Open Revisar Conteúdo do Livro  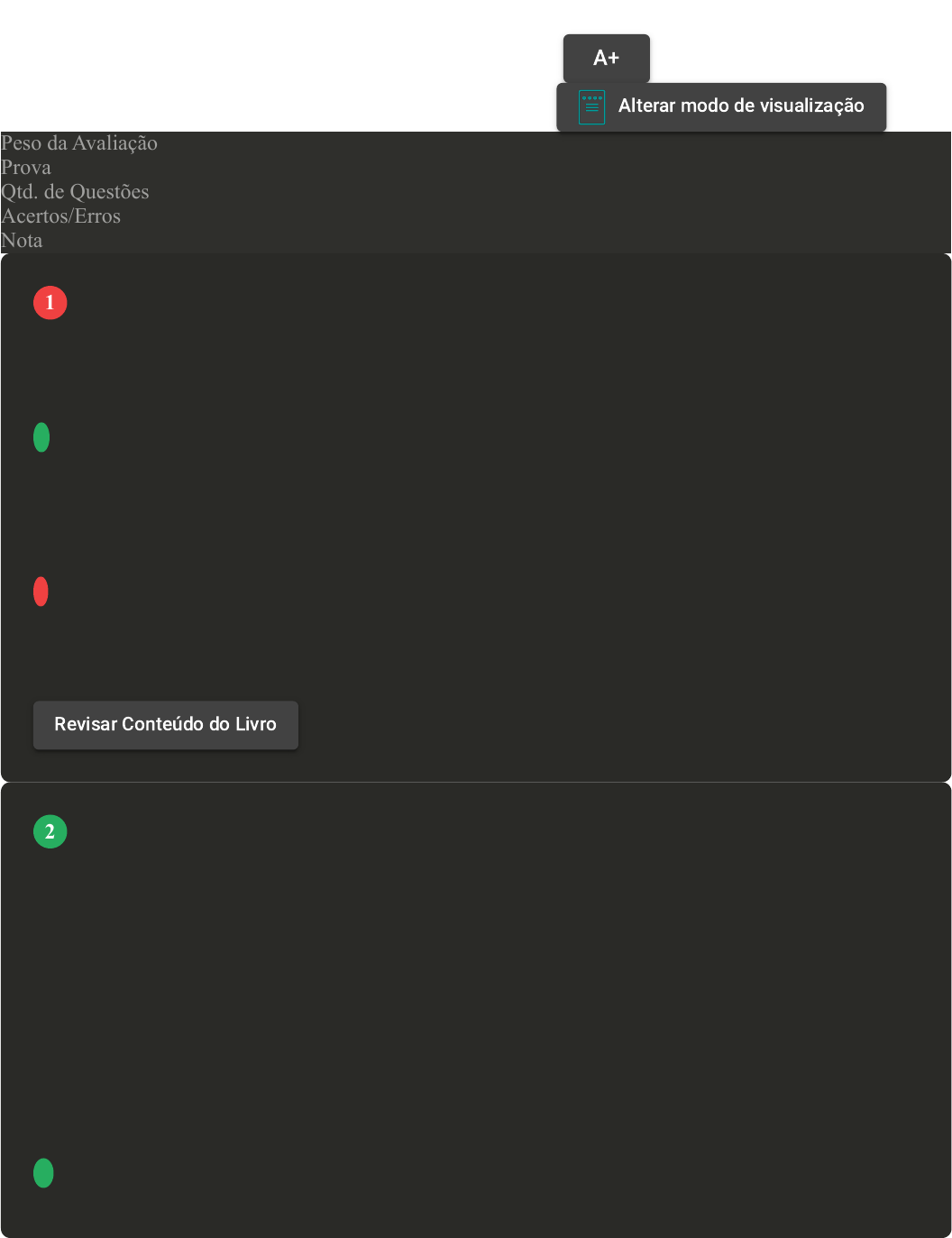click(166, 725)
